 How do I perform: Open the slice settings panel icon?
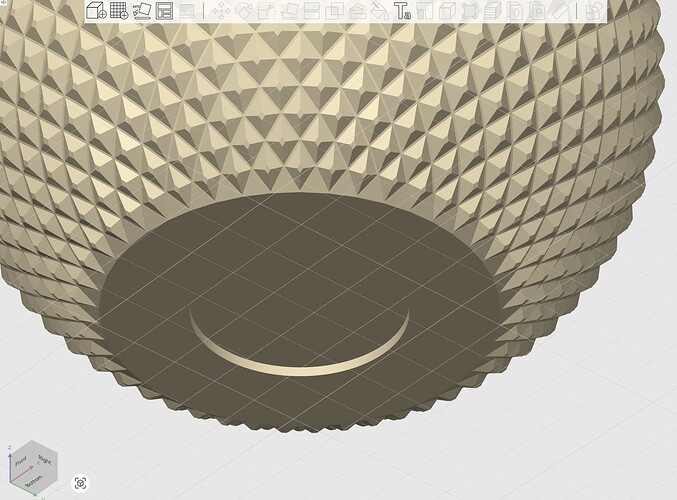click(x=164, y=11)
